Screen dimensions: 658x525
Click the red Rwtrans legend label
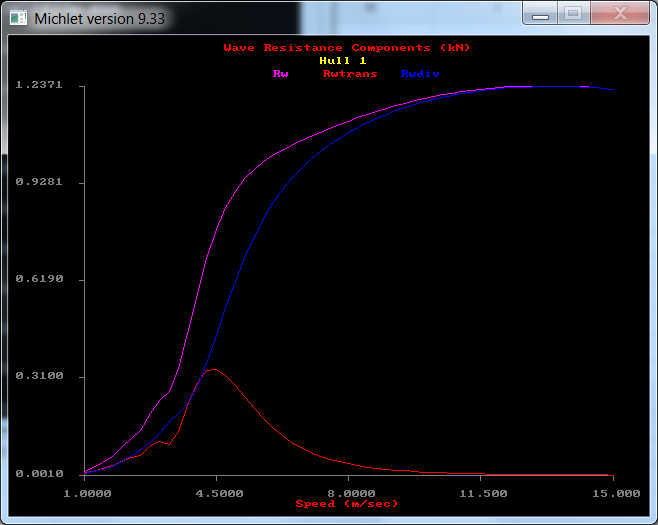click(349, 74)
